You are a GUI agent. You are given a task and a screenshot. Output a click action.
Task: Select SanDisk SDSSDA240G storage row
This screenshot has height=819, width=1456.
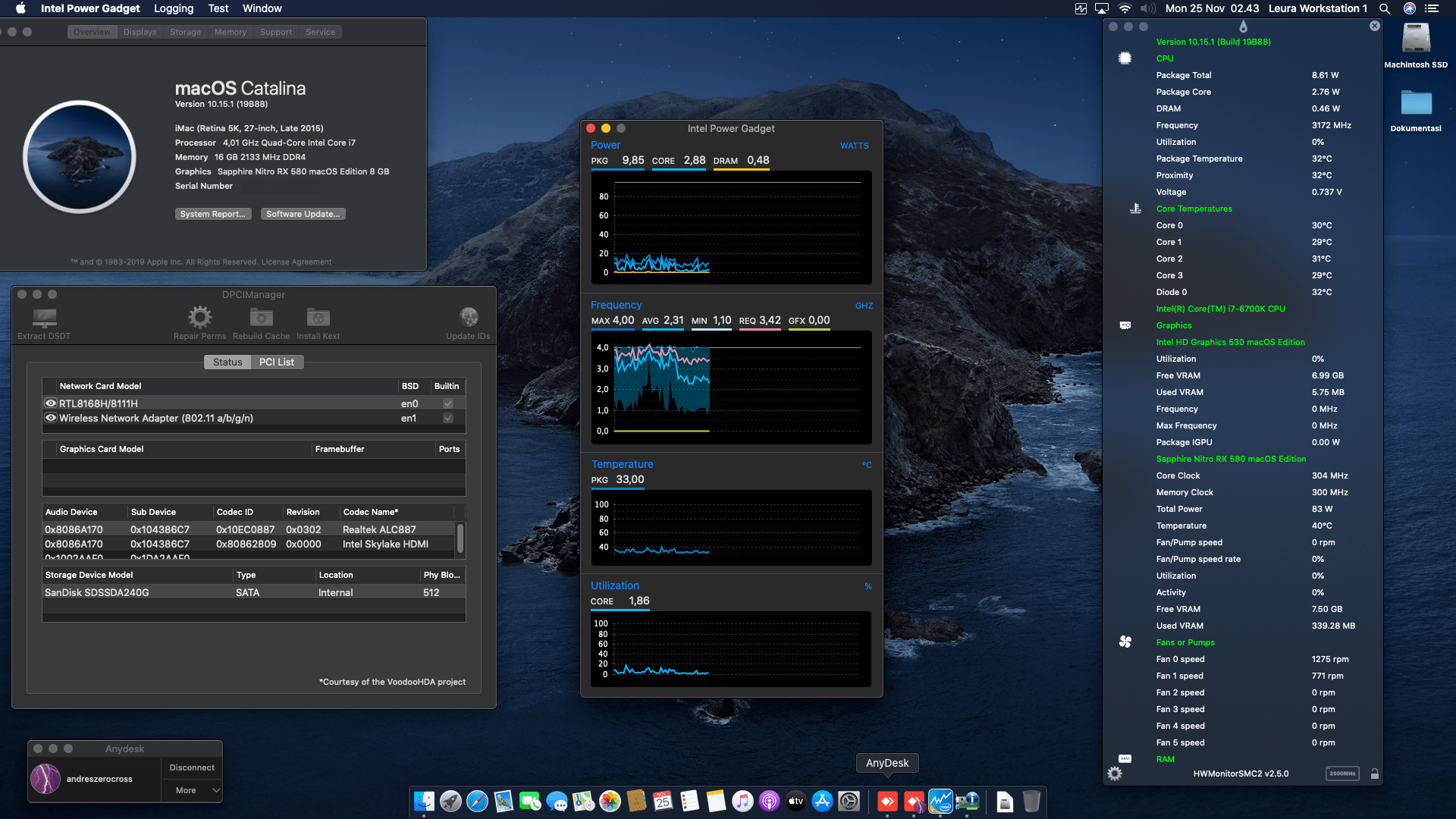254,592
